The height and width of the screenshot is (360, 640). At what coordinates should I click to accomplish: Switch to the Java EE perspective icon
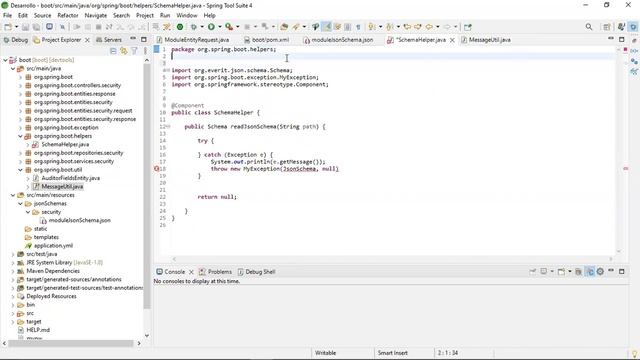(621, 27)
